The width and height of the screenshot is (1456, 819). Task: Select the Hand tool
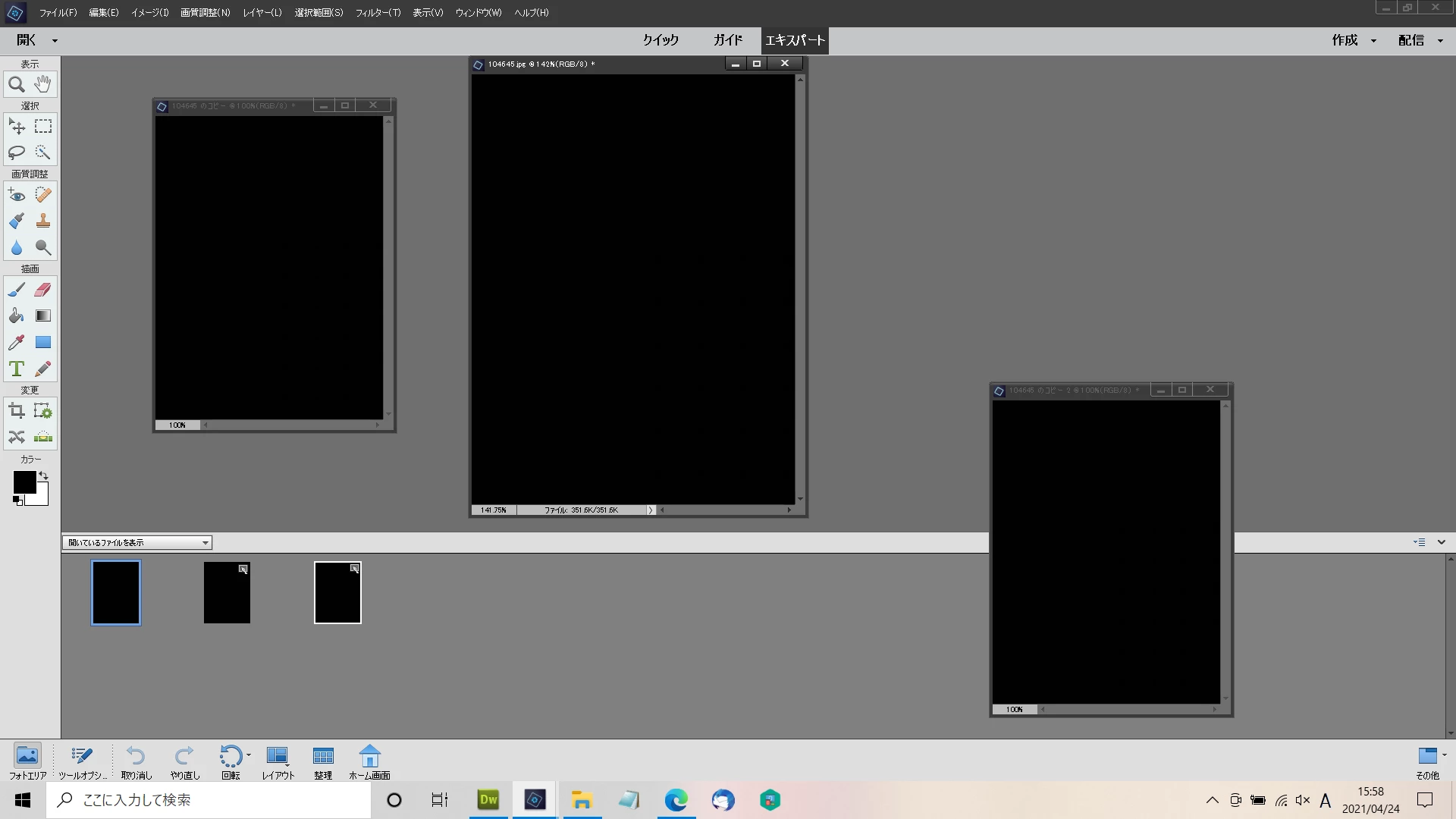[x=43, y=84]
